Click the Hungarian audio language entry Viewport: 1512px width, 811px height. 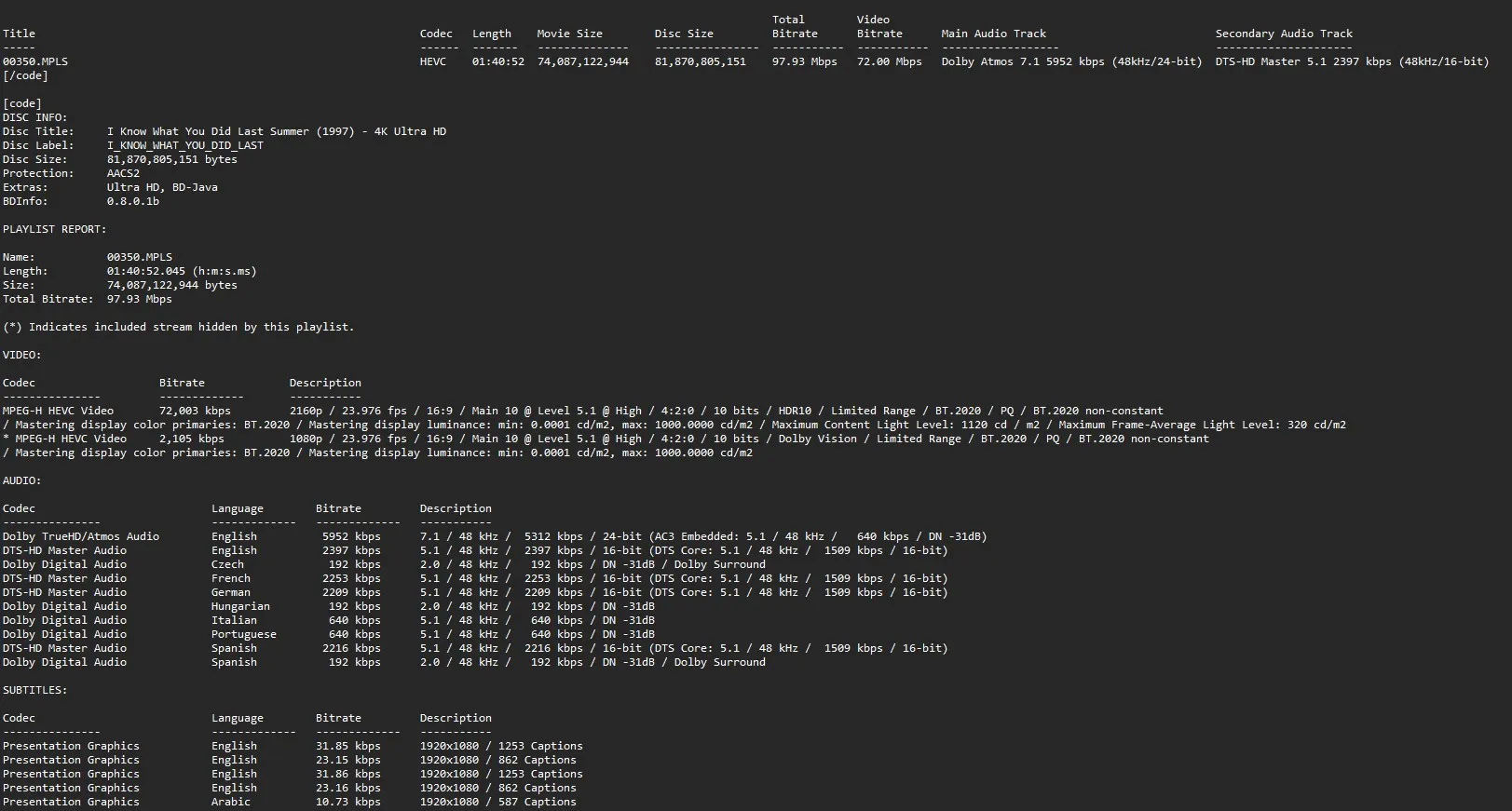(x=240, y=606)
